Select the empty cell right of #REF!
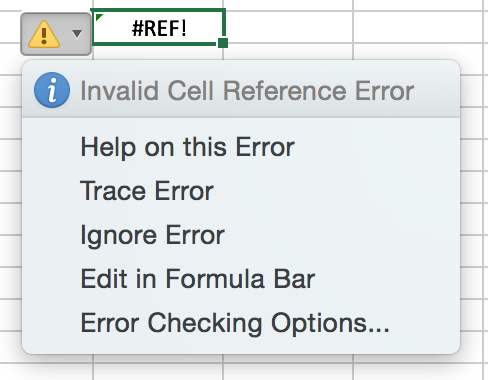 289,27
